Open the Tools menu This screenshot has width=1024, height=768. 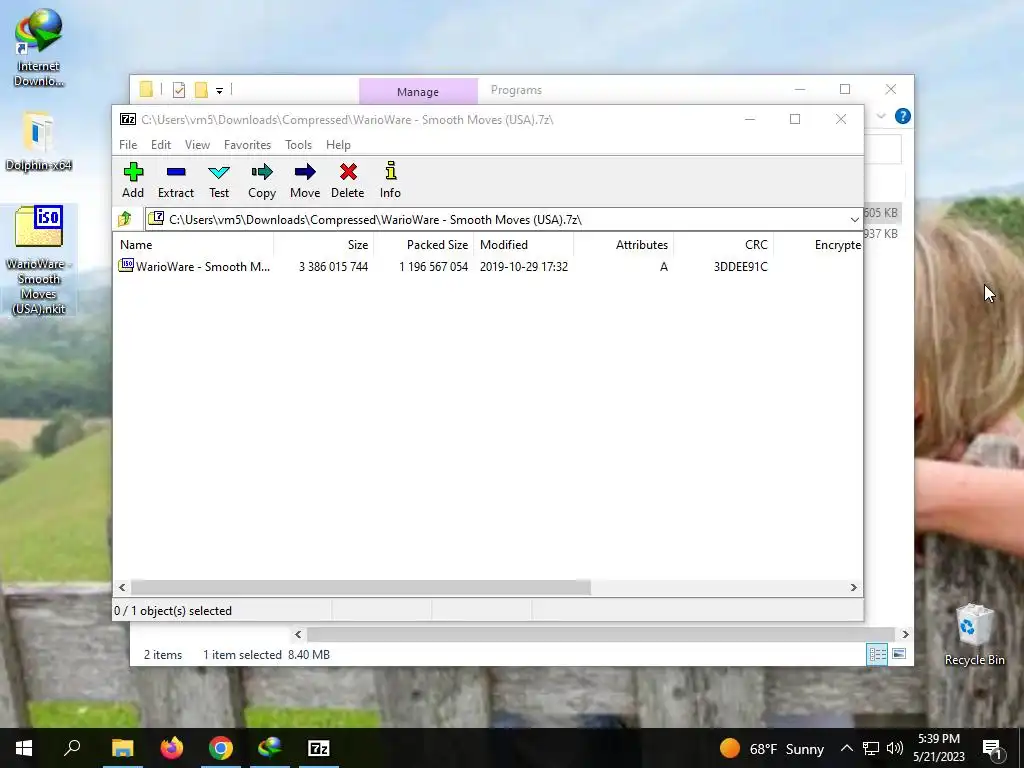(x=298, y=145)
